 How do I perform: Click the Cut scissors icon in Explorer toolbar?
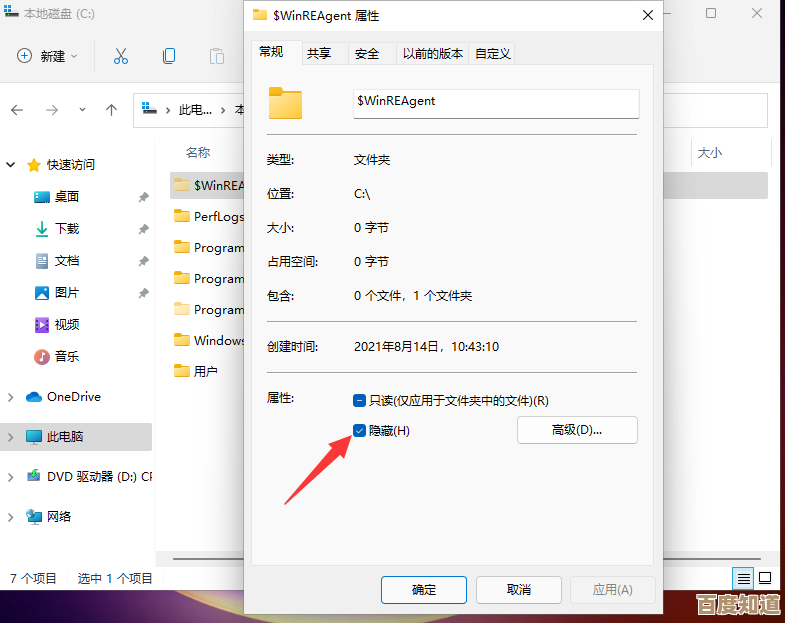tap(121, 56)
